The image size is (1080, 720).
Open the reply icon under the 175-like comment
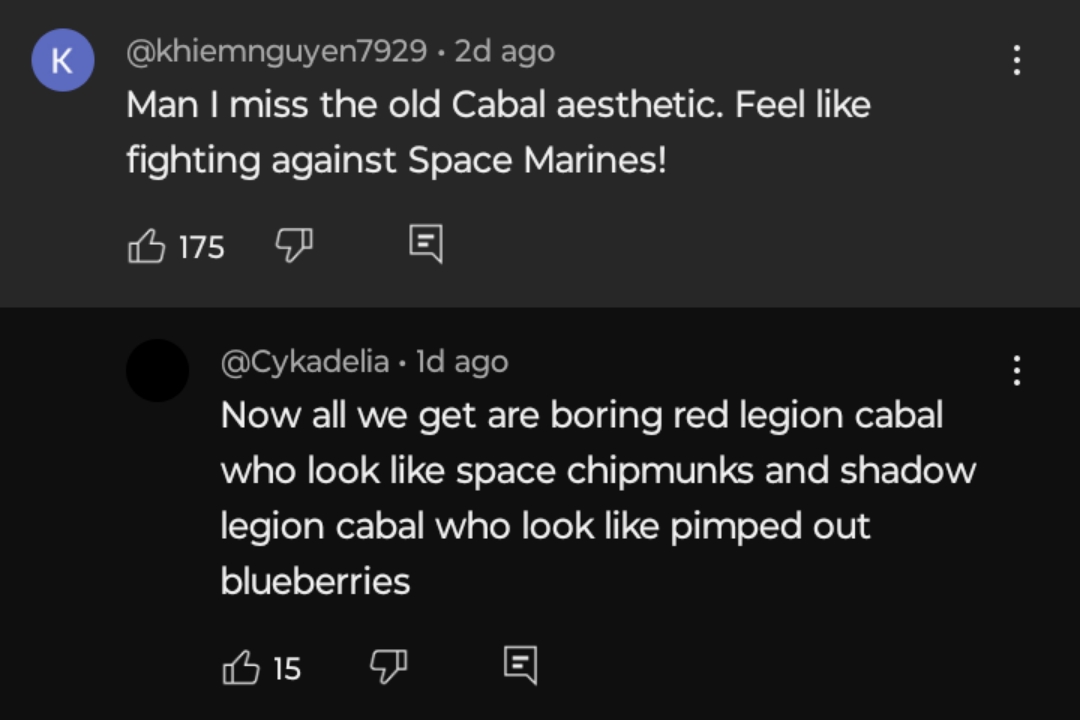coord(426,243)
